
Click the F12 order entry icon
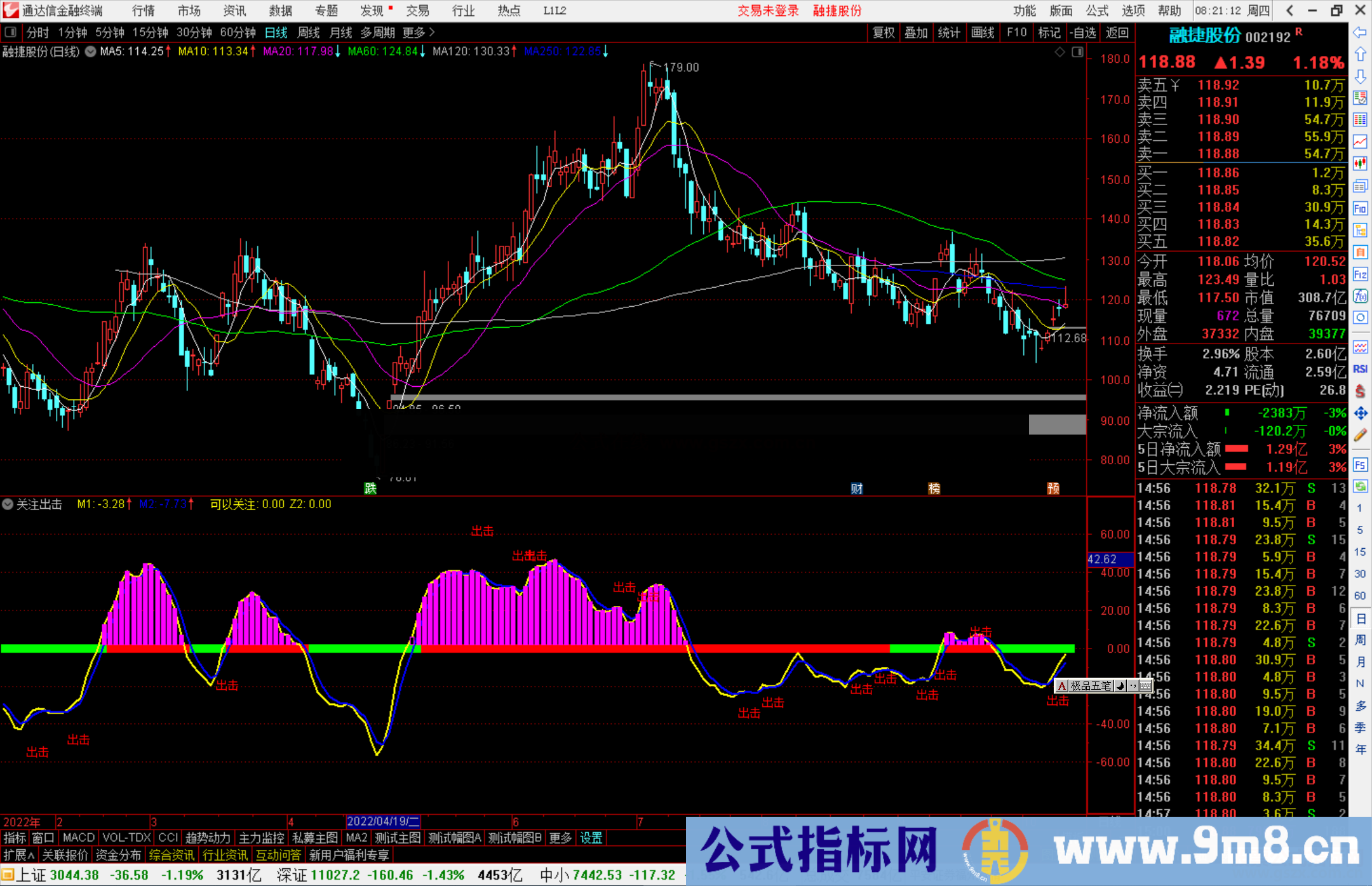(1361, 274)
